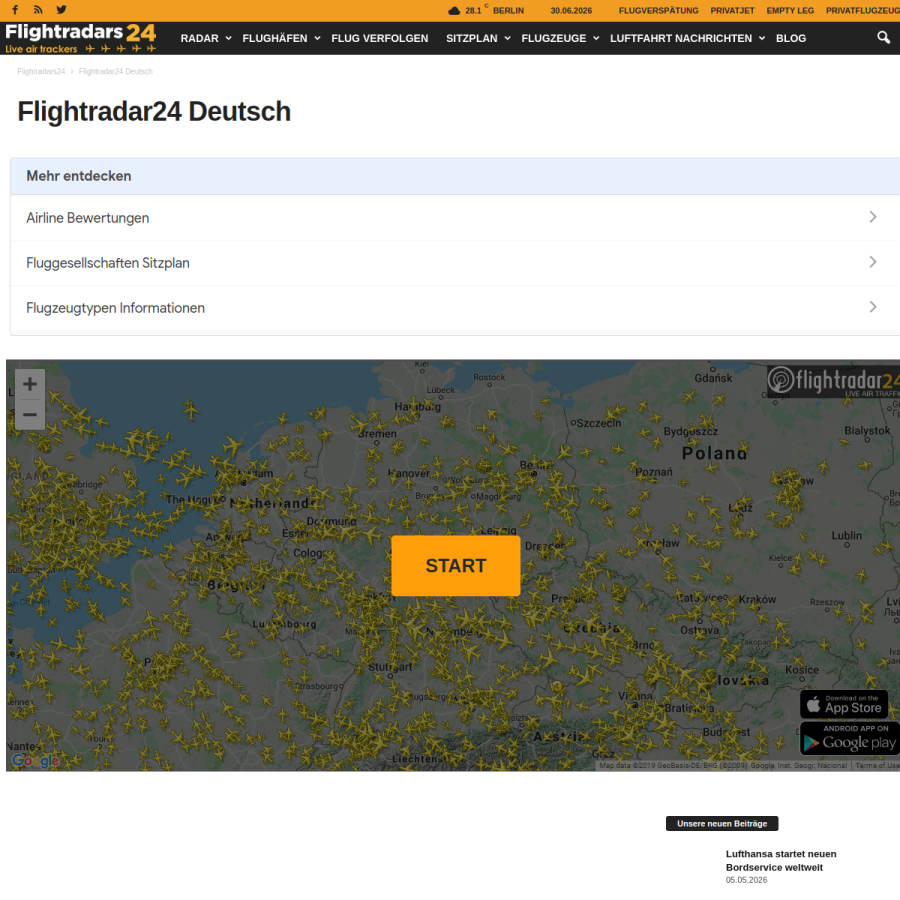Click the START button on map
The width and height of the screenshot is (900, 900).
tap(456, 566)
